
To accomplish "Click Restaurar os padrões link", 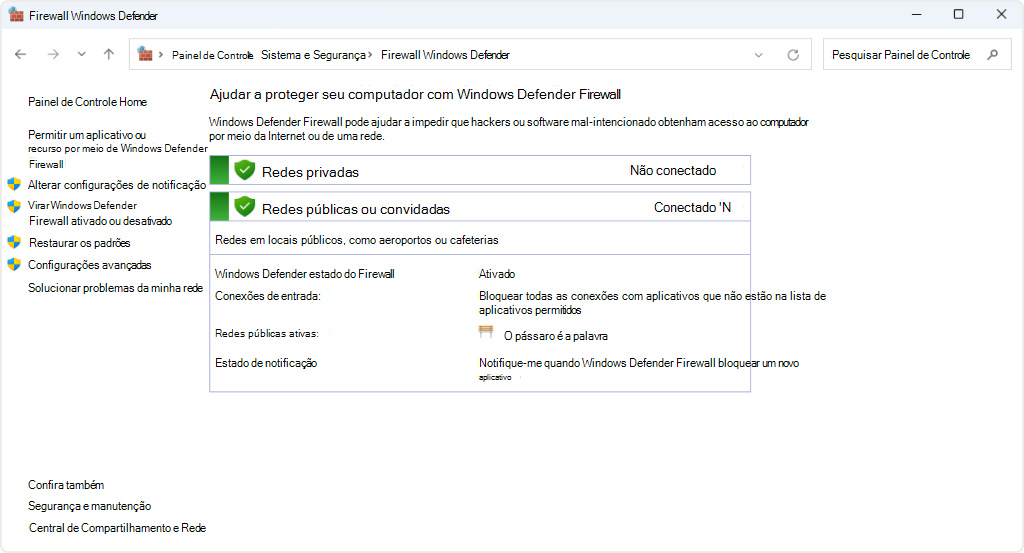I will pos(79,243).
